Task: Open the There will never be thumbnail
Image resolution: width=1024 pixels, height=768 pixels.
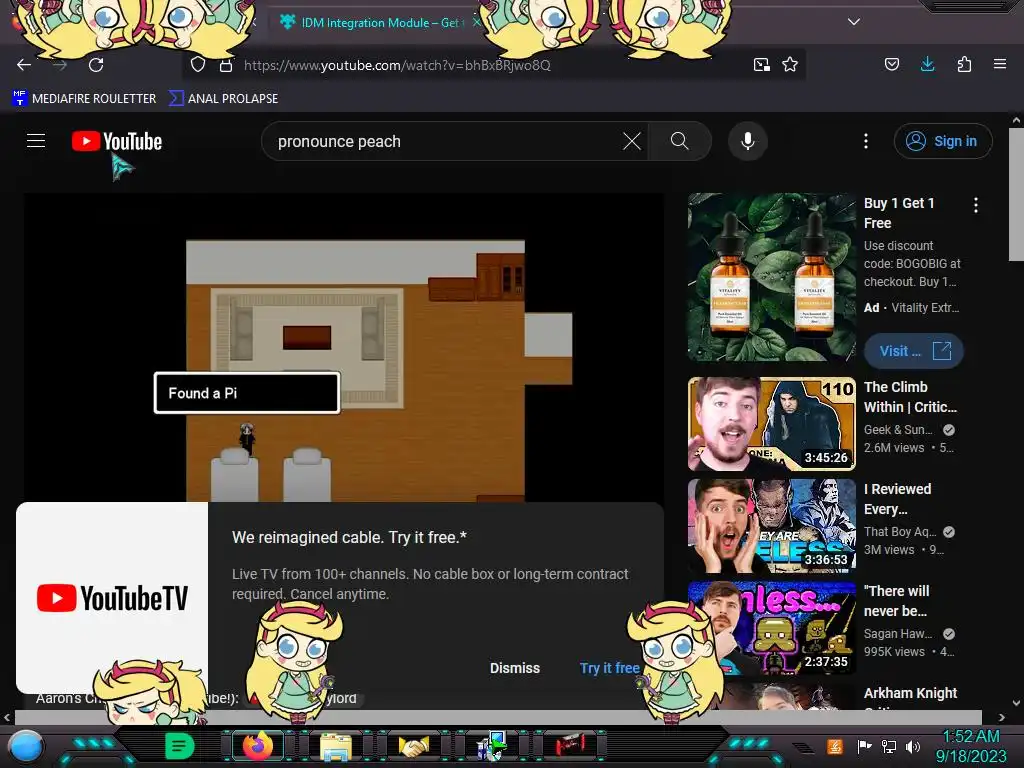Action: pyautogui.click(x=771, y=628)
